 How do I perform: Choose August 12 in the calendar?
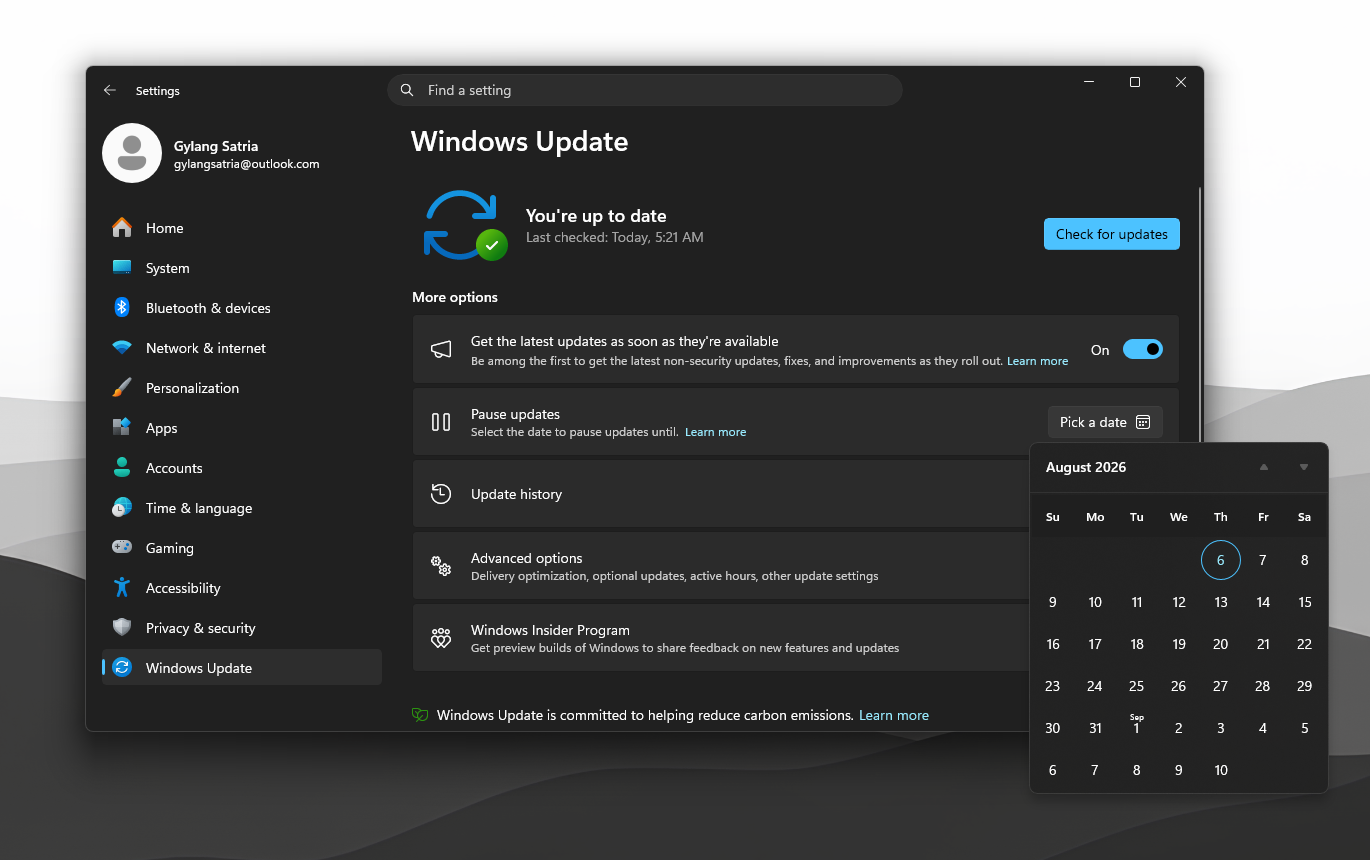click(1179, 602)
